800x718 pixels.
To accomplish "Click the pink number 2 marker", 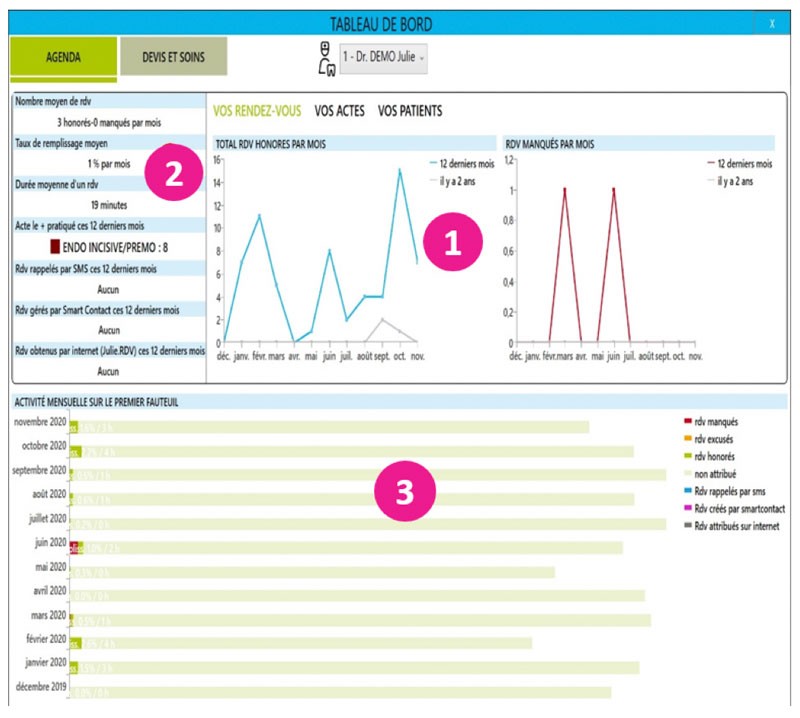I will pos(173,174).
